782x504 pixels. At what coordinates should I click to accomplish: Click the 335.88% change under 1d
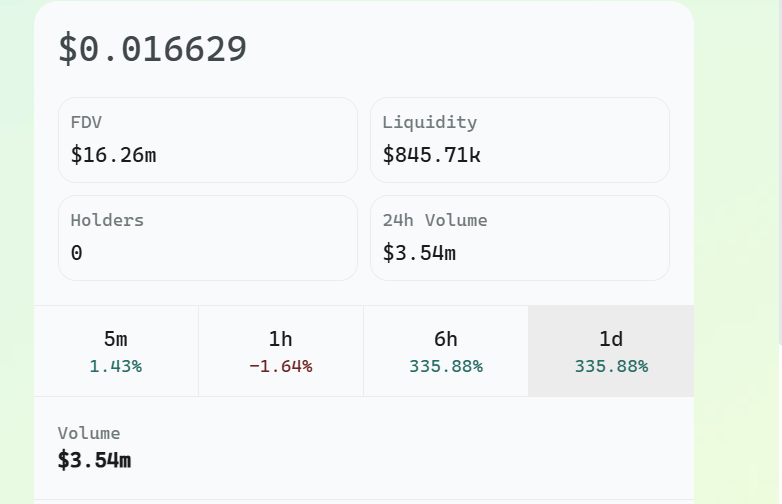611,367
